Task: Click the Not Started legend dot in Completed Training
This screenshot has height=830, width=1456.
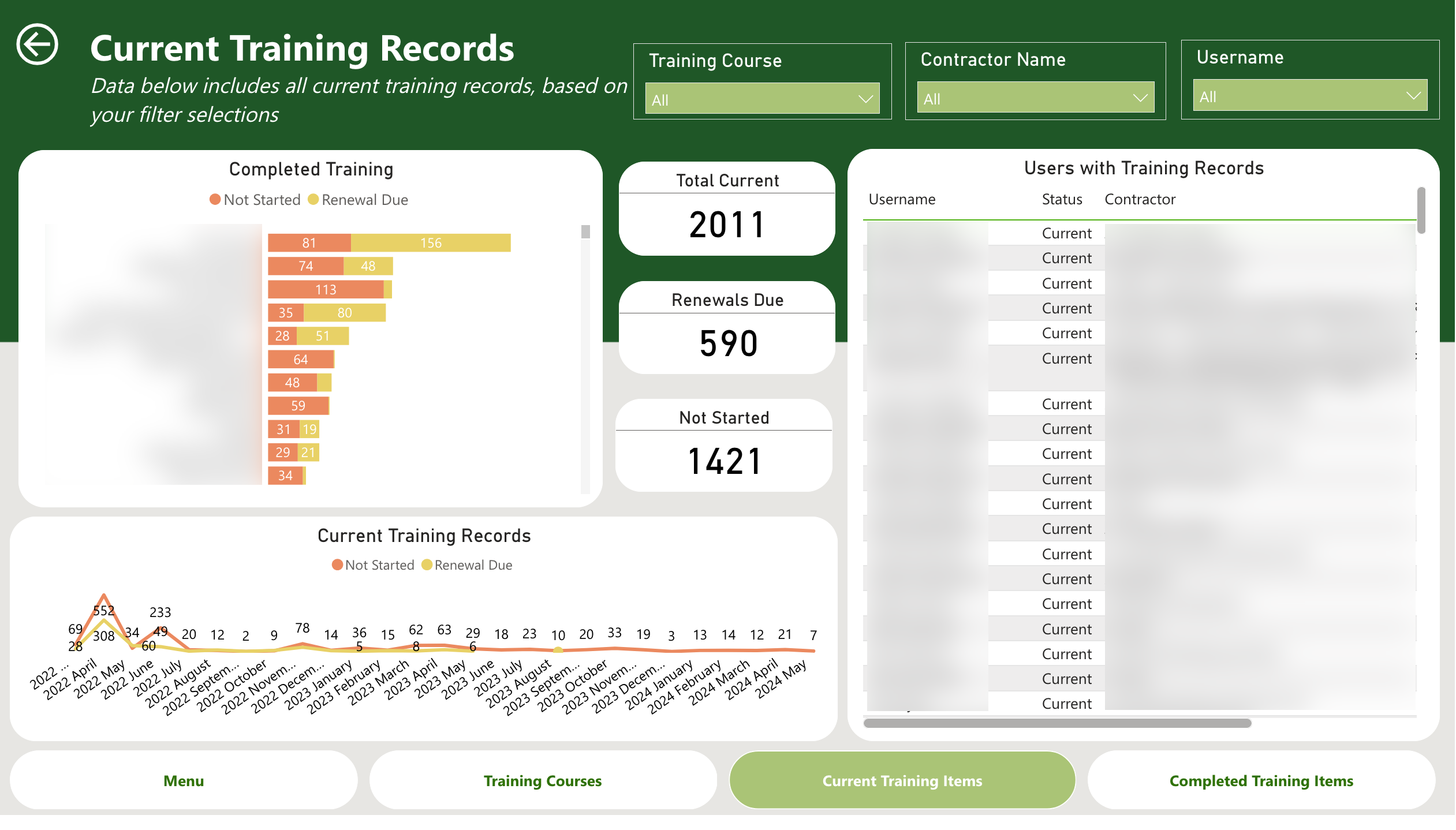Action: pyautogui.click(x=214, y=199)
